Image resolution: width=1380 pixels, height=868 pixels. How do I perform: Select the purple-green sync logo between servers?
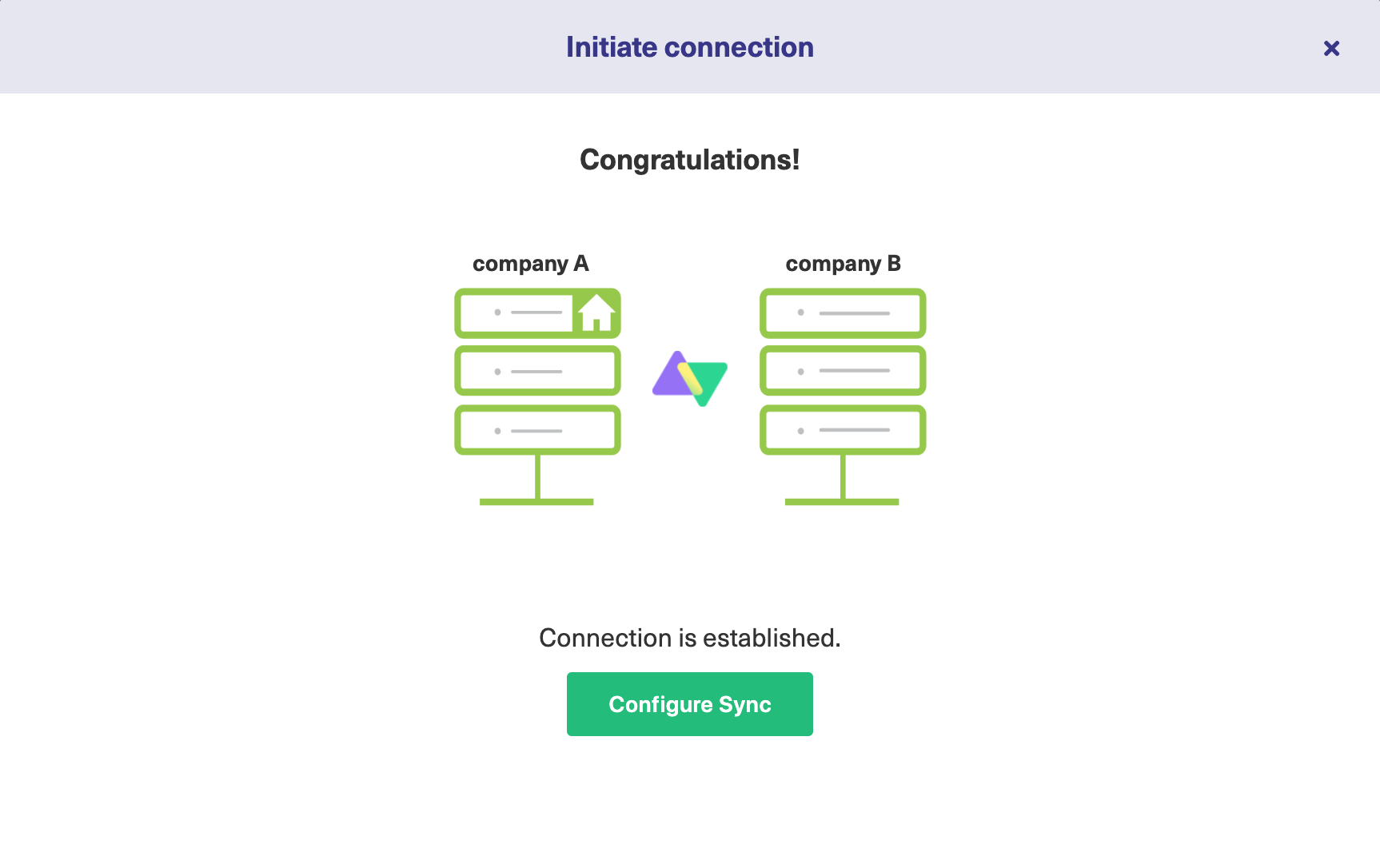click(690, 379)
